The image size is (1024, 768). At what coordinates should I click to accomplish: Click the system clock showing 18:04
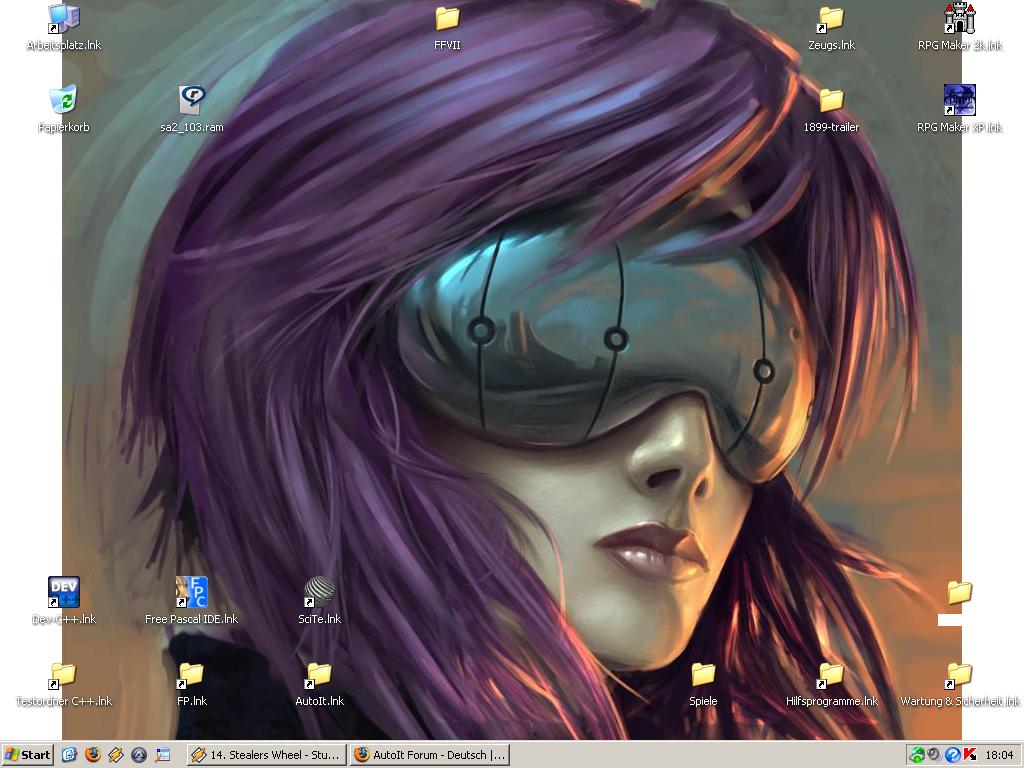[999, 755]
